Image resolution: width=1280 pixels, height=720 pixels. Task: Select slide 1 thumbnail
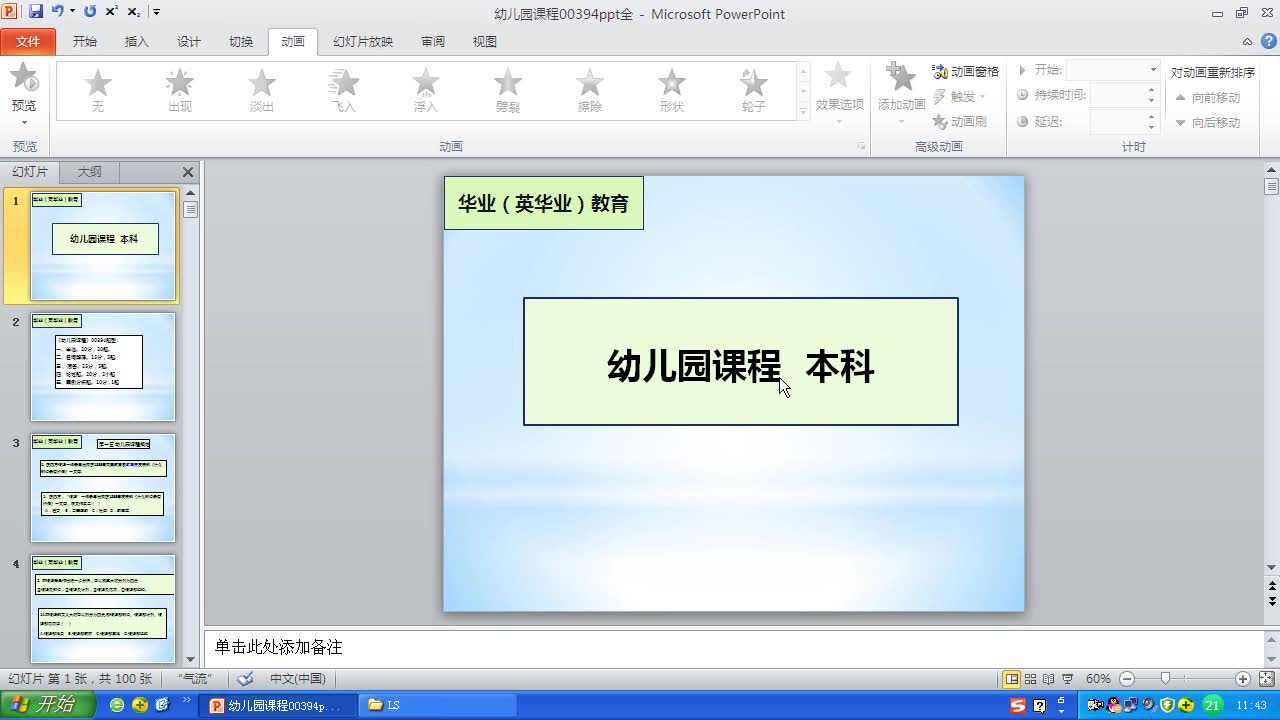pyautogui.click(x=103, y=246)
